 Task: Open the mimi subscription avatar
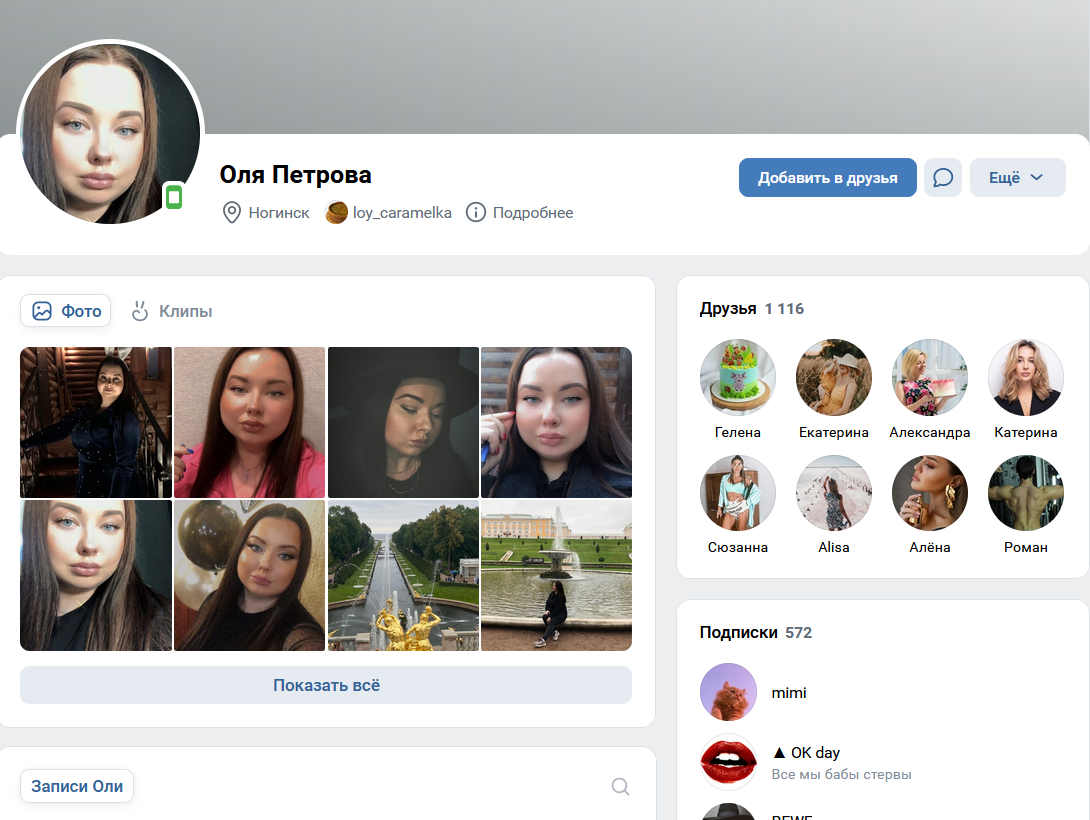[x=728, y=692]
